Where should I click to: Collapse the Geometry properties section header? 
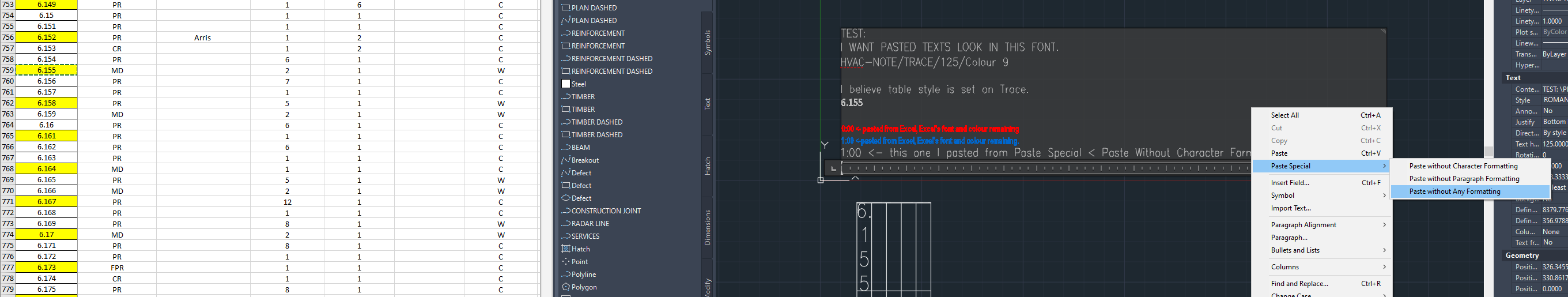click(x=1534, y=255)
